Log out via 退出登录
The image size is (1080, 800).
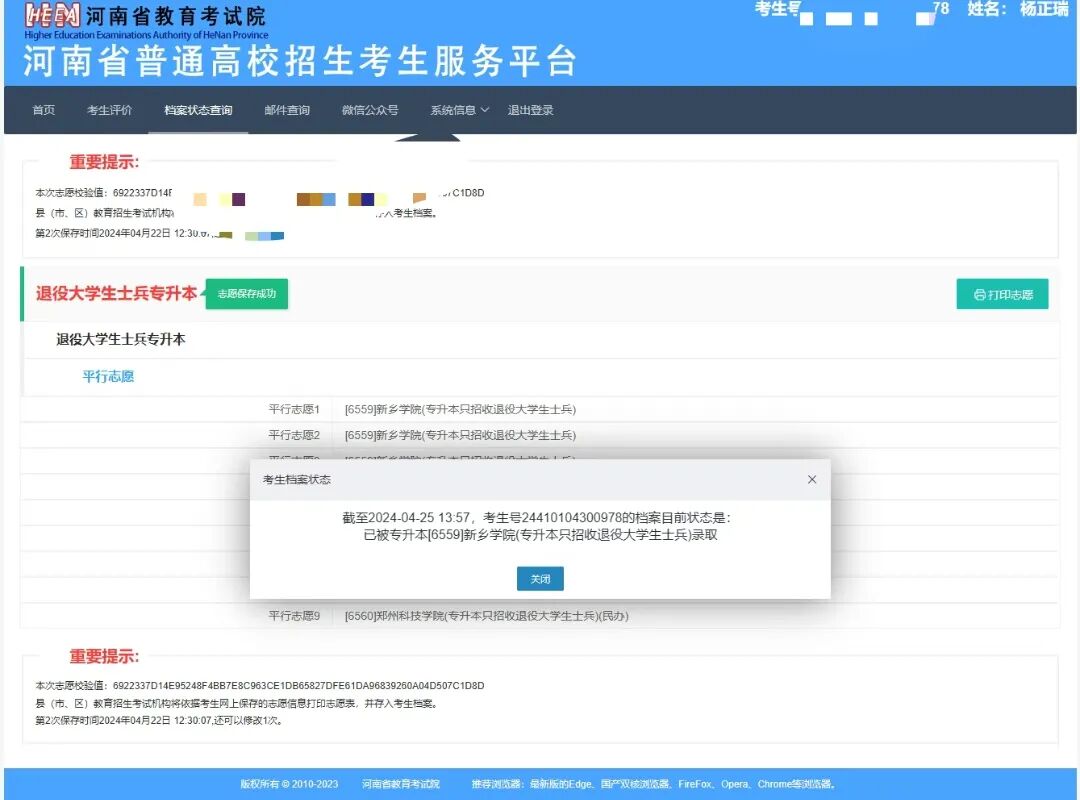click(x=530, y=110)
